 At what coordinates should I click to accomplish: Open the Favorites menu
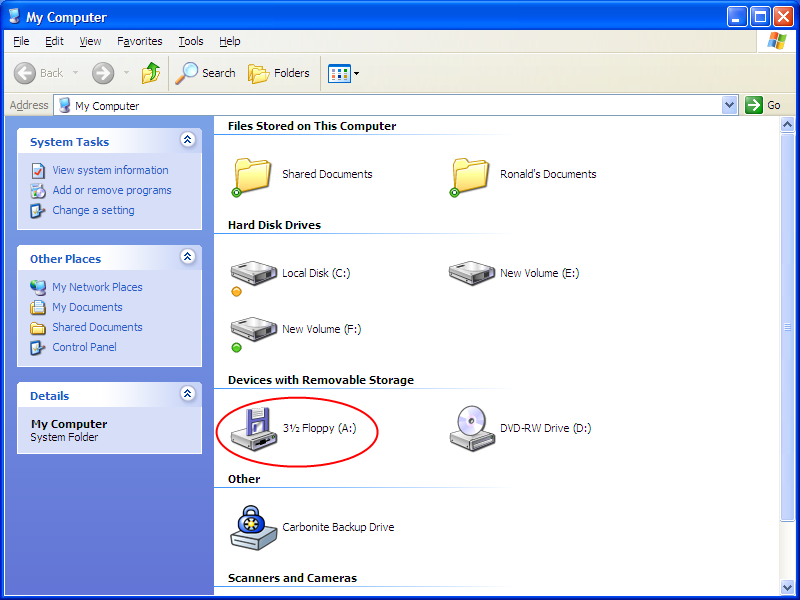coord(140,41)
